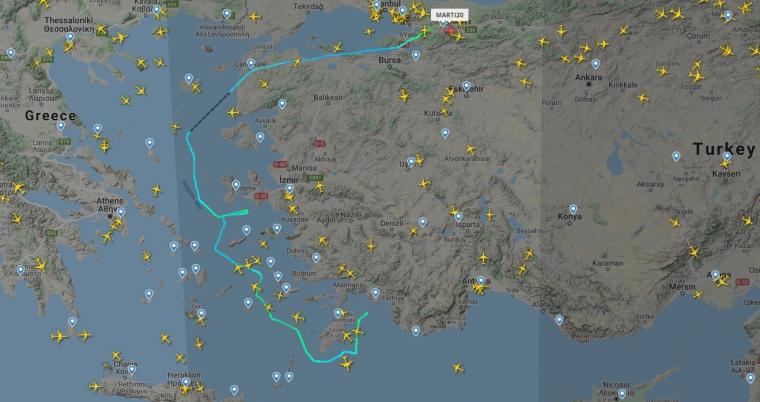
Task: Select the airport pin at Chania
Action: (131, 369)
